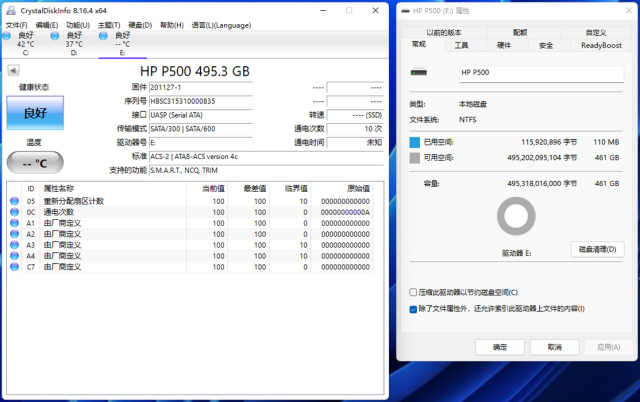Screen dimensions: 640x402
Task: Click the 取消 button
Action: 555,347
